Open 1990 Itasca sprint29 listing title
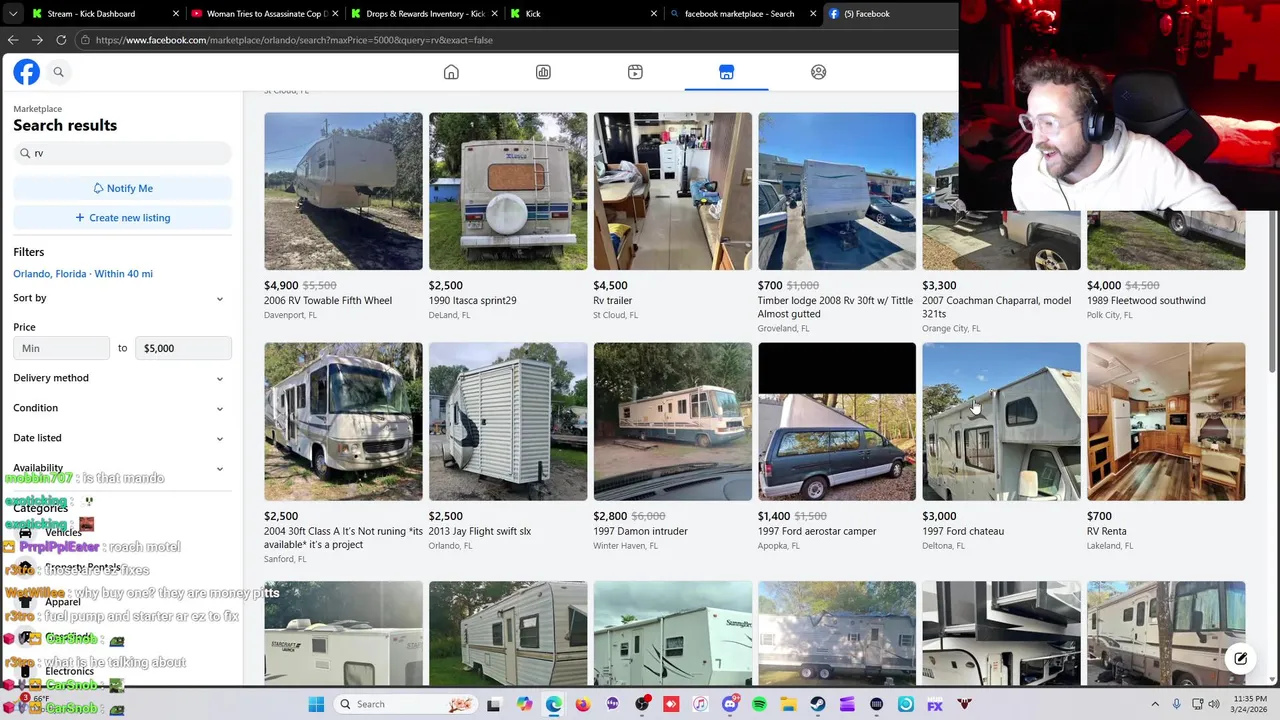 pyautogui.click(x=473, y=301)
